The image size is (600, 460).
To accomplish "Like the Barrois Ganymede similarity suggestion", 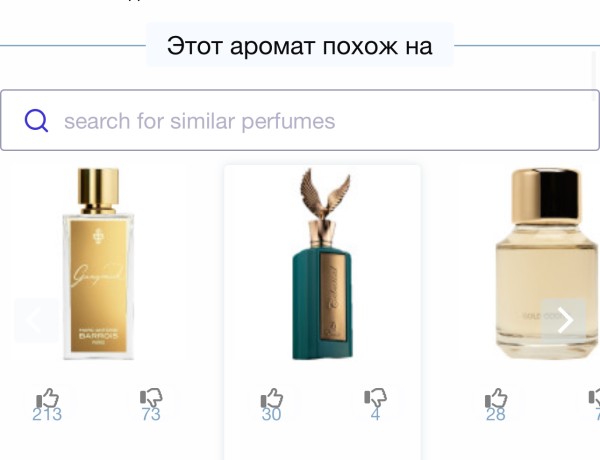I will tap(47, 398).
